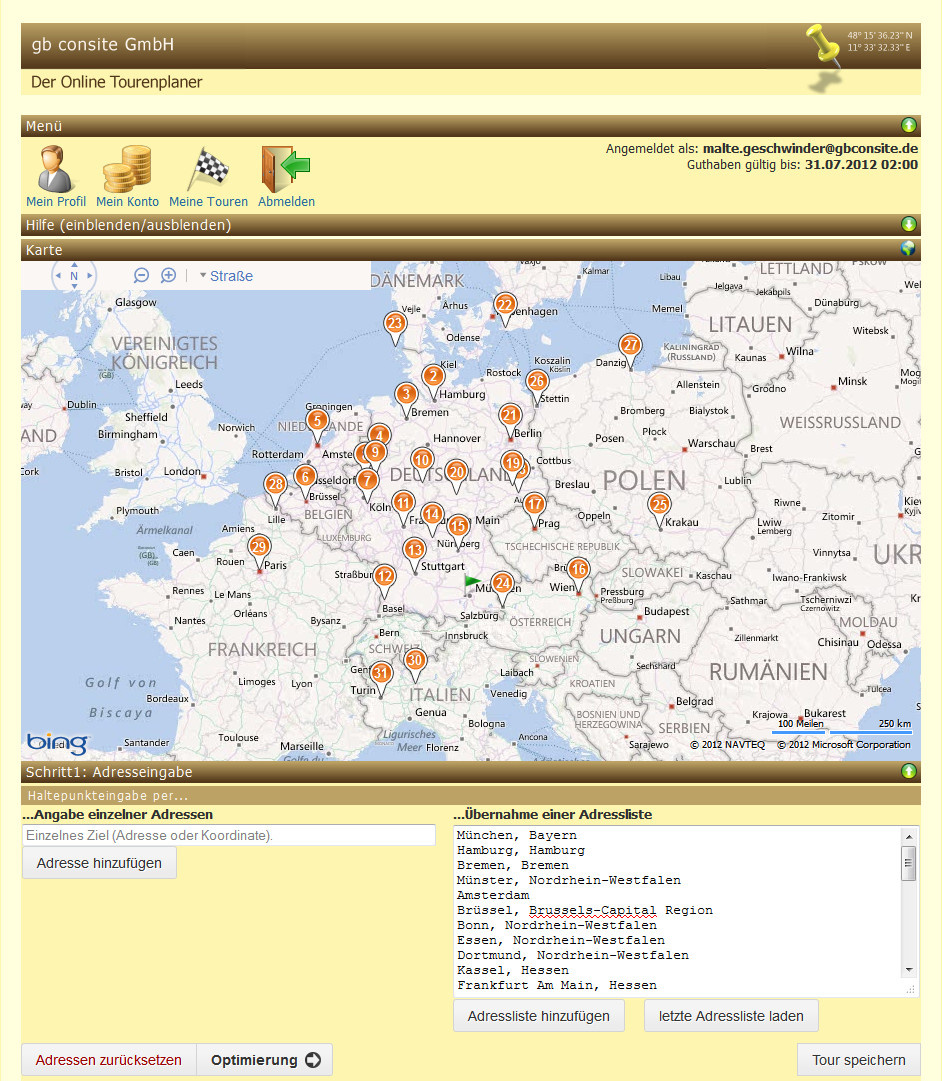Viewport: 942px width, 1081px height.
Task: Click the address list scrollbar down arrow
Action: click(x=908, y=969)
